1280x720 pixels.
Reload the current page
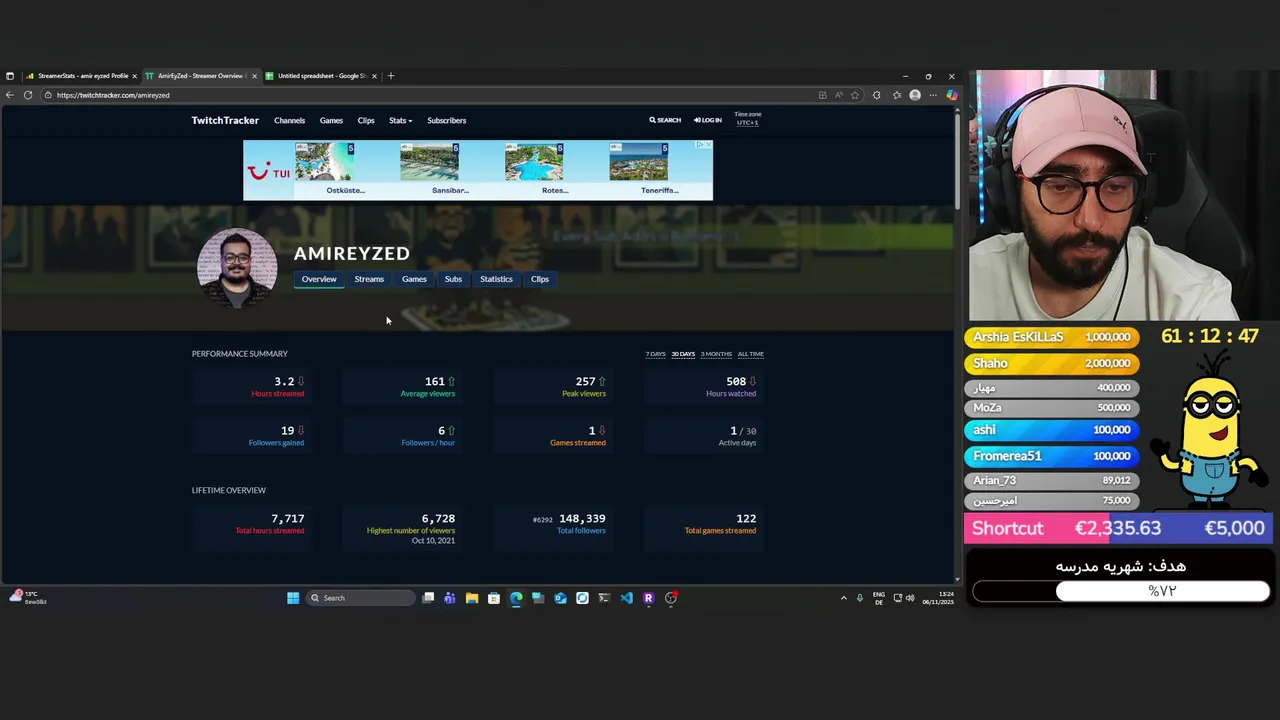28,95
